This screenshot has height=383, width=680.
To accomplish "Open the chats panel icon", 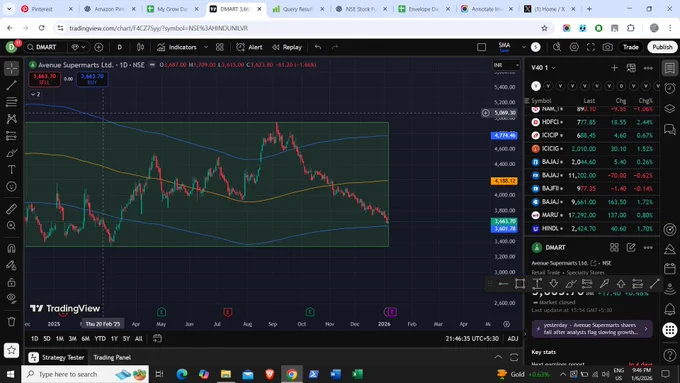I will tap(670, 129).
